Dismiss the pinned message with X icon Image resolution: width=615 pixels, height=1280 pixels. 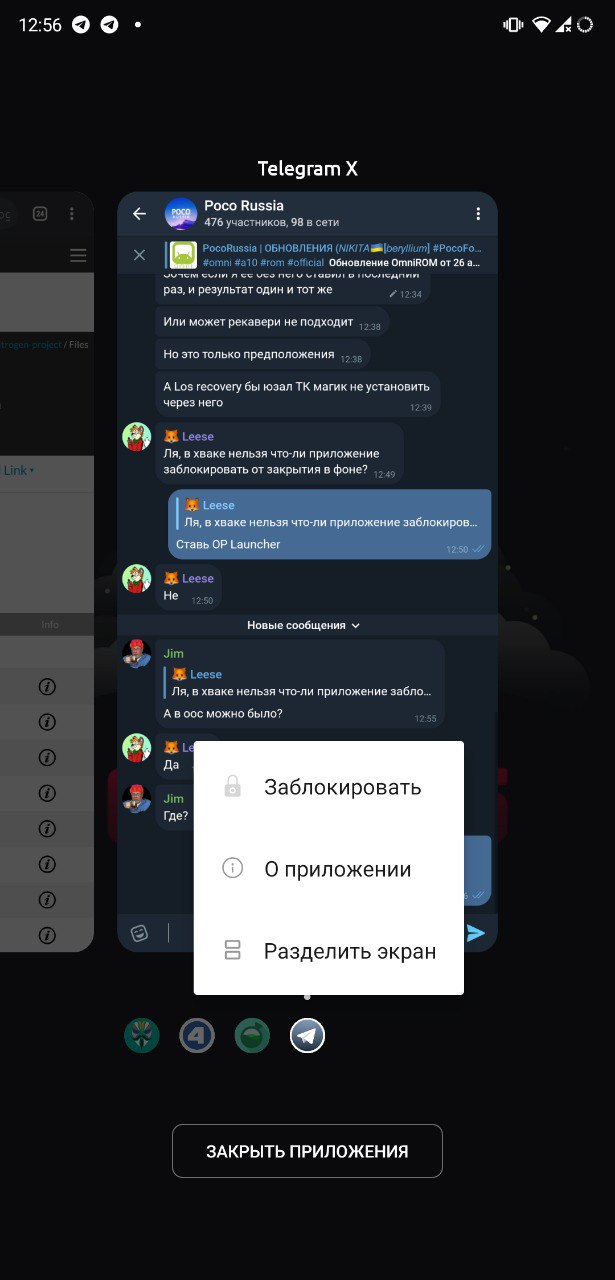[x=139, y=255]
